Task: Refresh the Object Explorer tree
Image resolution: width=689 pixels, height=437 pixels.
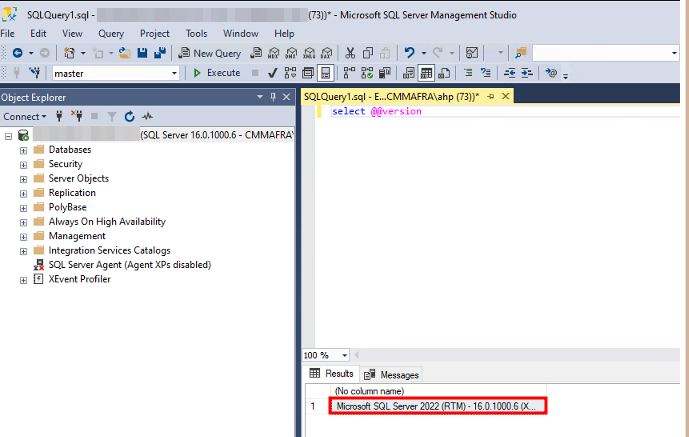Action: click(x=130, y=117)
